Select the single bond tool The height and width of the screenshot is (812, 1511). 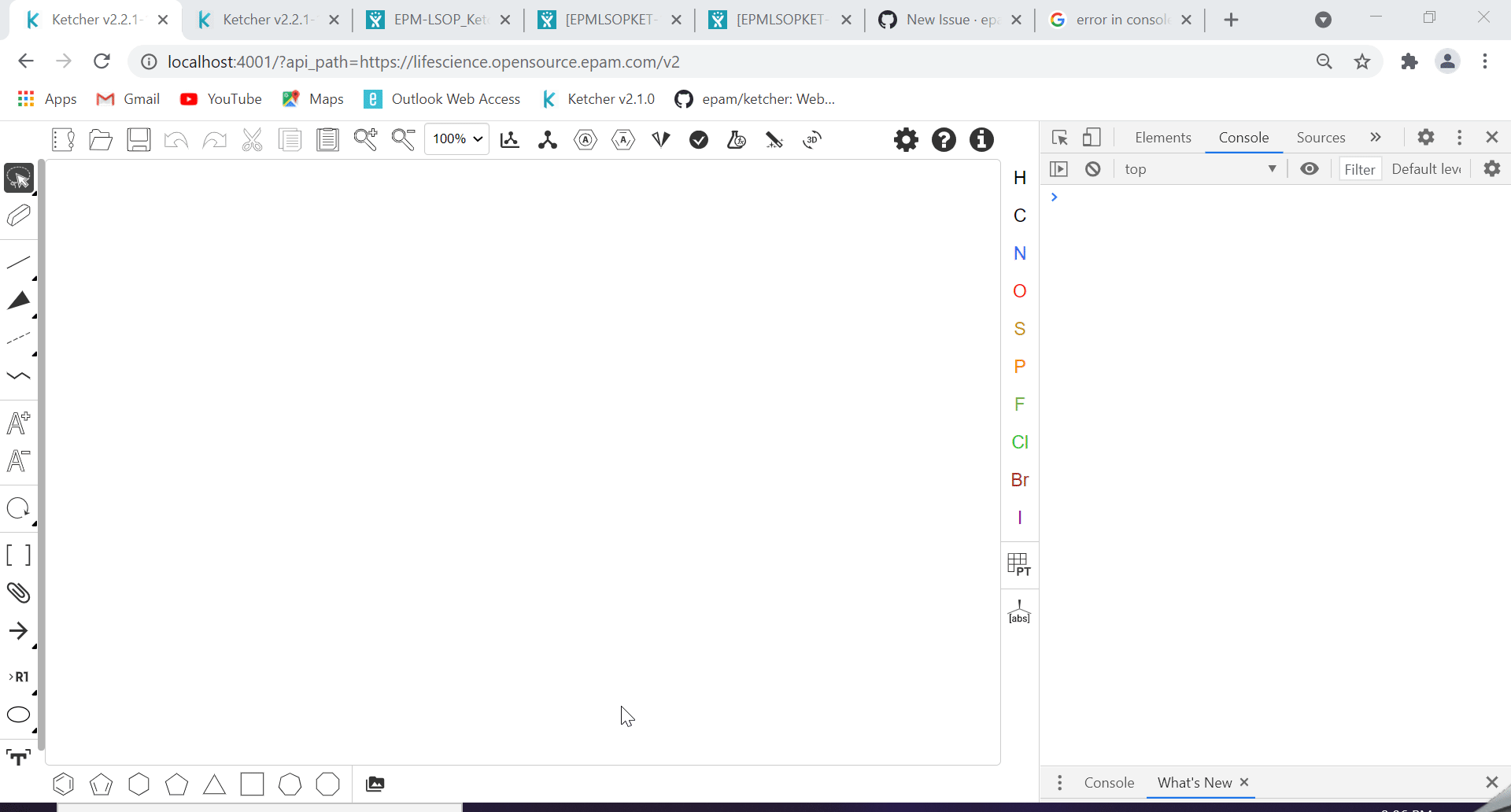click(19, 263)
